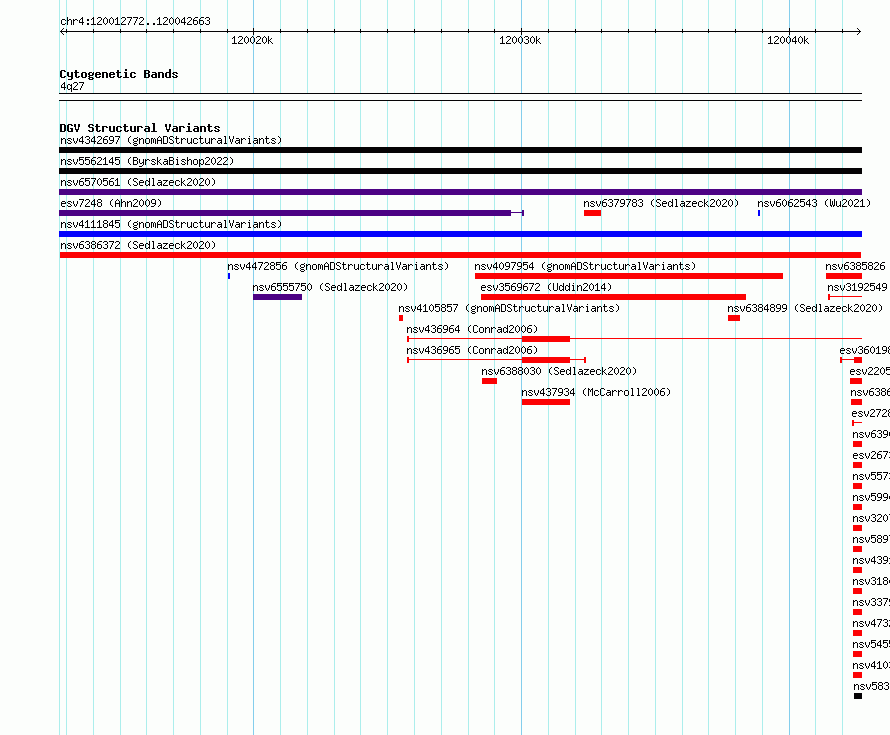Open variant label nsv6388030 (Sedlazeck2020)
890x735 pixels.
559,371
